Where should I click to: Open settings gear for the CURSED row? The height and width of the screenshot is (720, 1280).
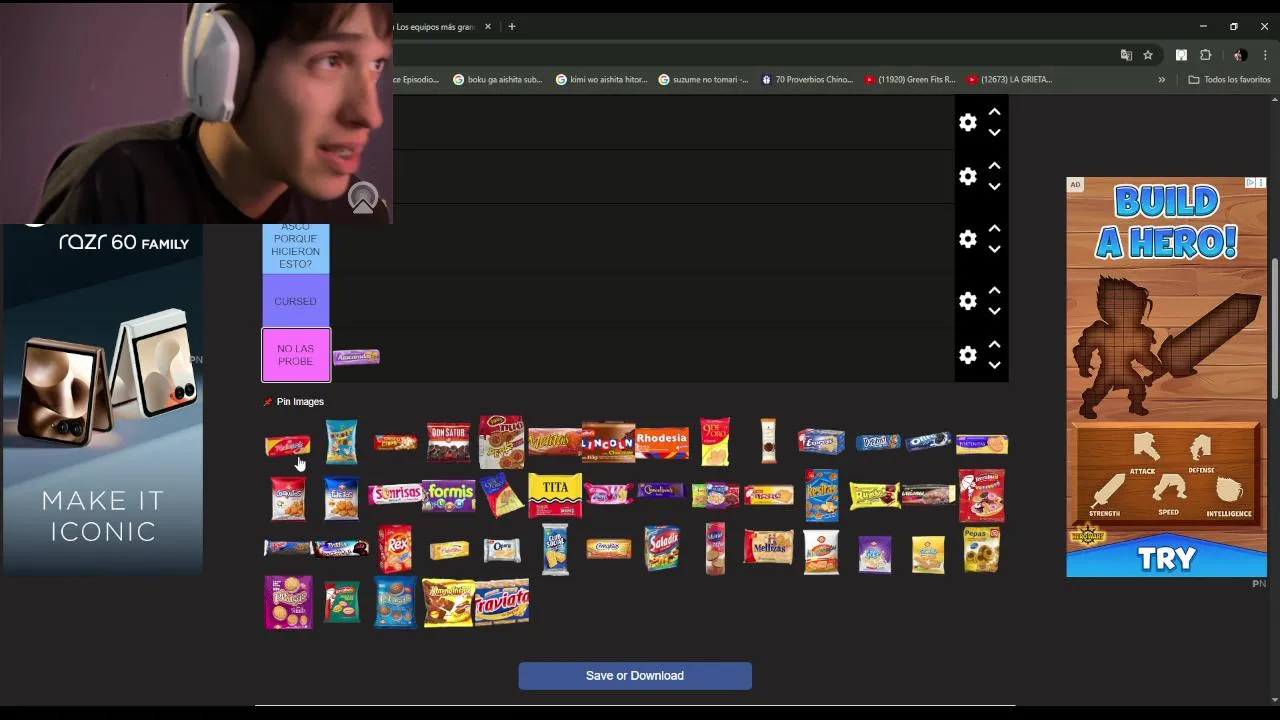tap(967, 301)
